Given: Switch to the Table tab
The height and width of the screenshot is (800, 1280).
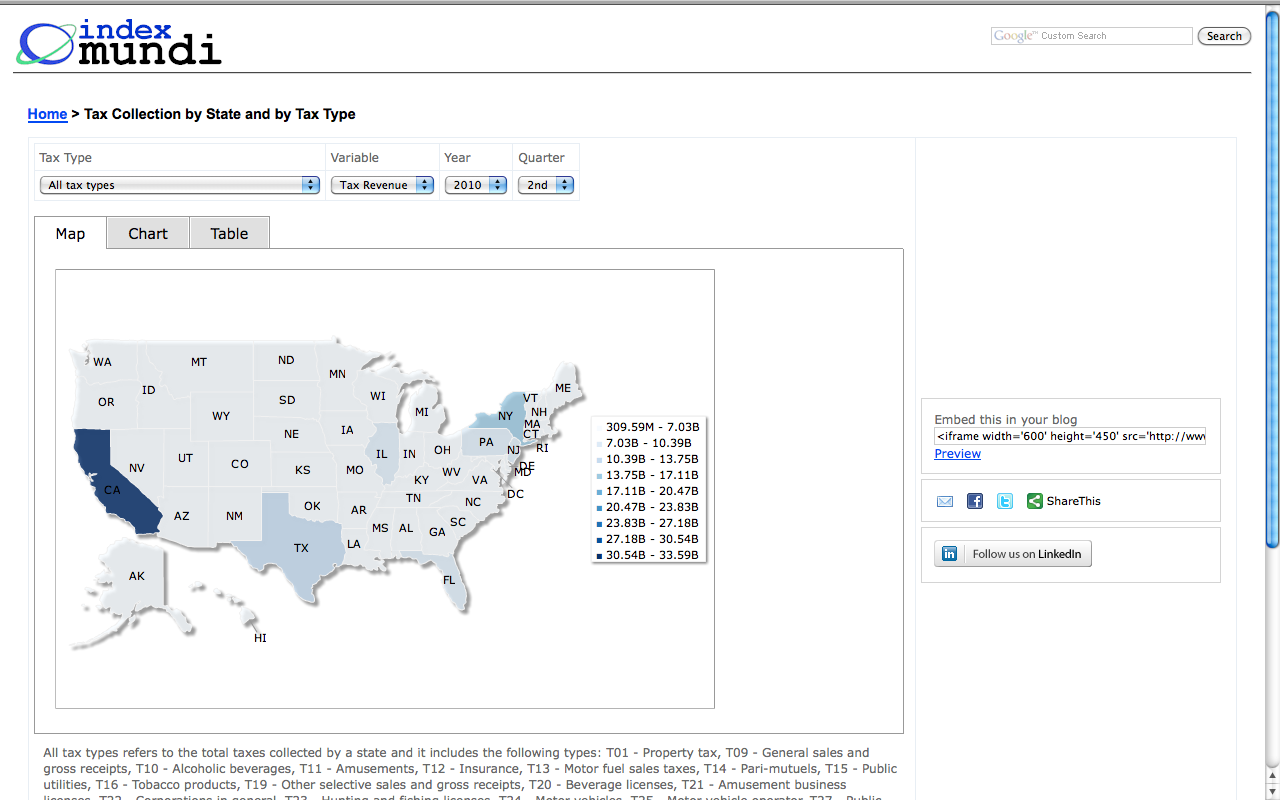Looking at the screenshot, I should pos(229,233).
